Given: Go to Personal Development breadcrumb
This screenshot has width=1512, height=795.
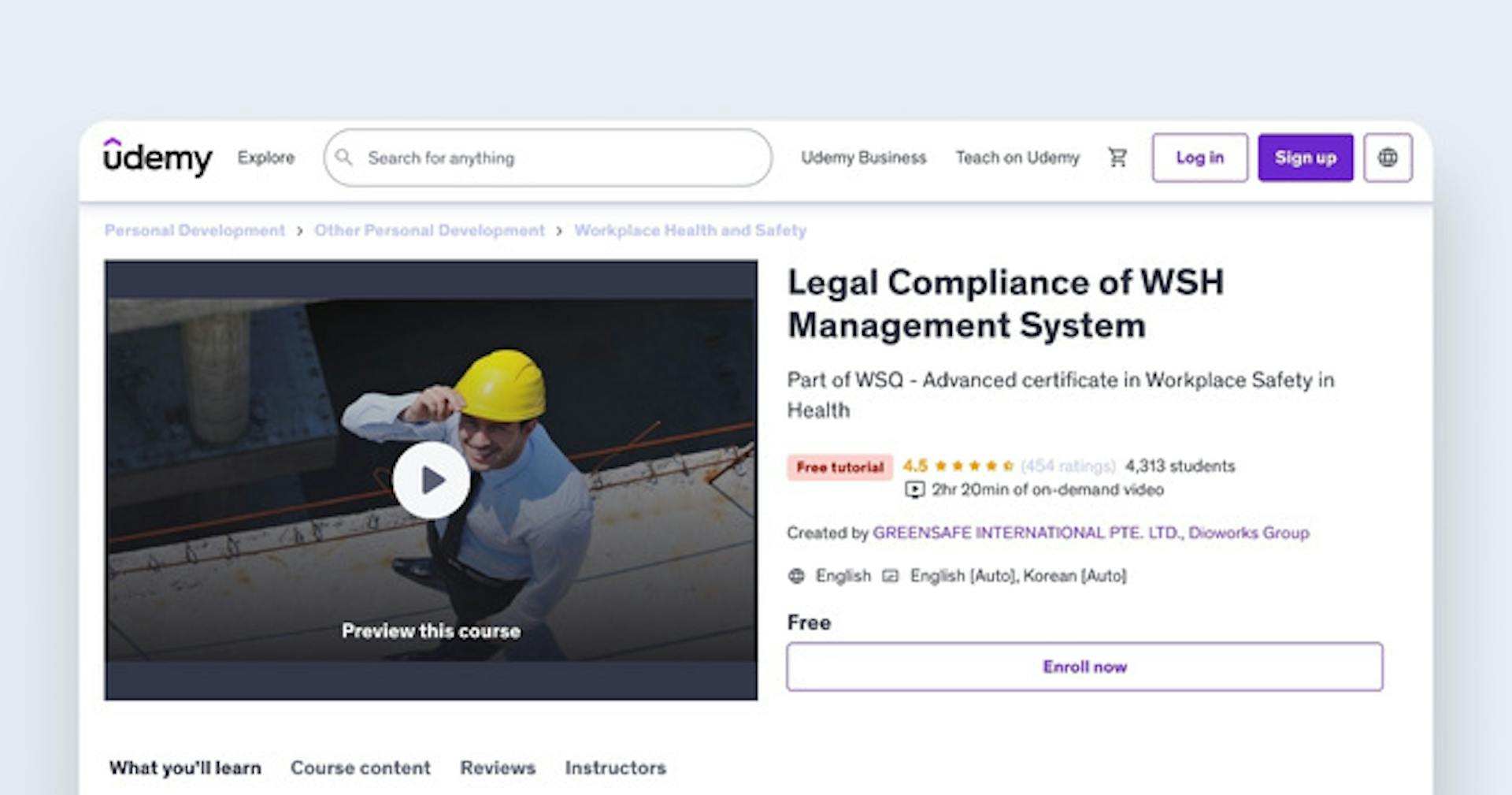Looking at the screenshot, I should point(195,230).
